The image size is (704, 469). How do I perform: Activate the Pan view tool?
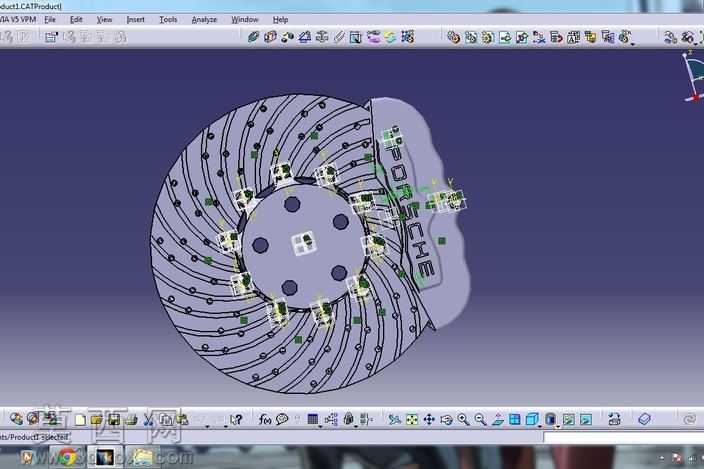(x=429, y=419)
